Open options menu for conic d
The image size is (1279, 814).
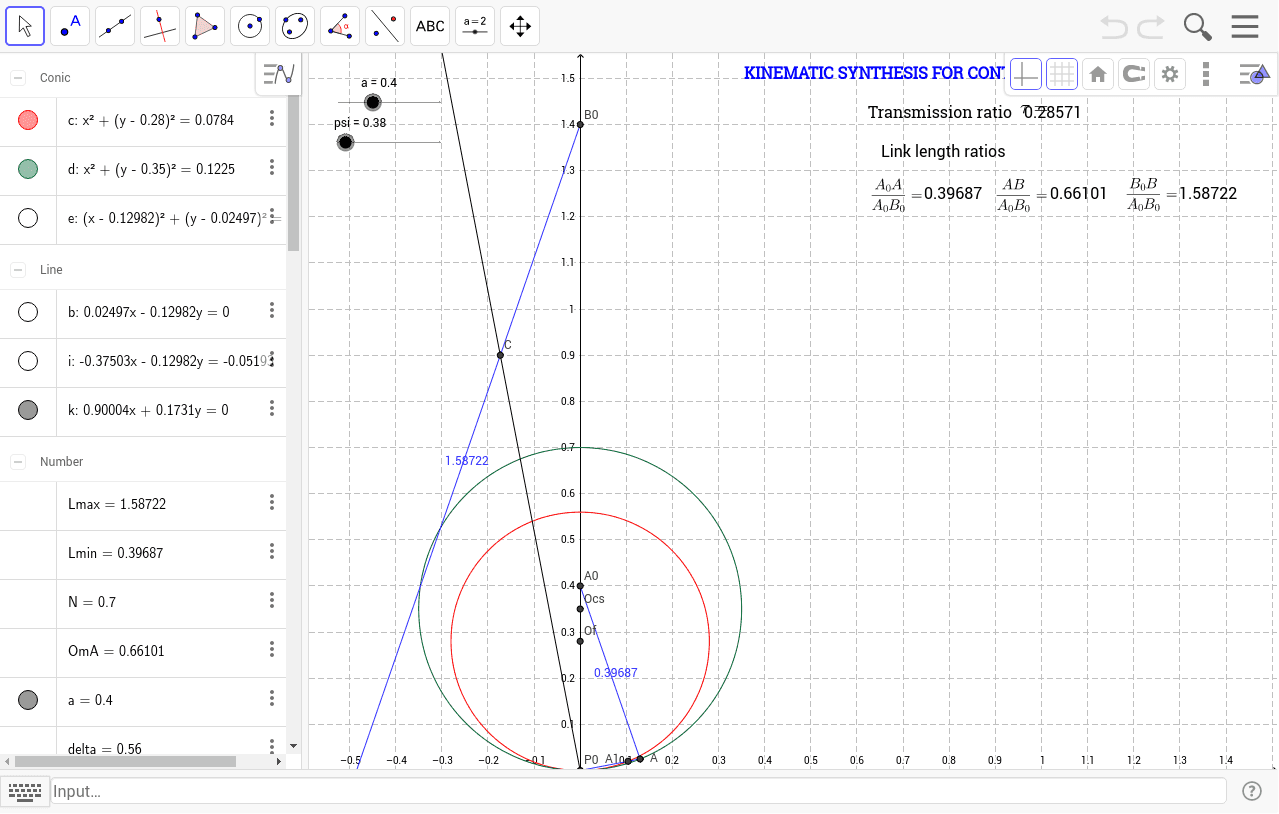[x=271, y=168]
